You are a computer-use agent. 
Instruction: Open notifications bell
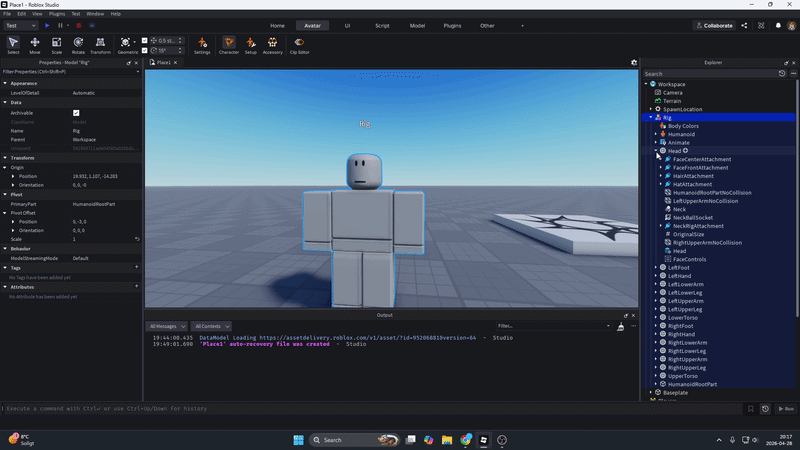tap(778, 26)
